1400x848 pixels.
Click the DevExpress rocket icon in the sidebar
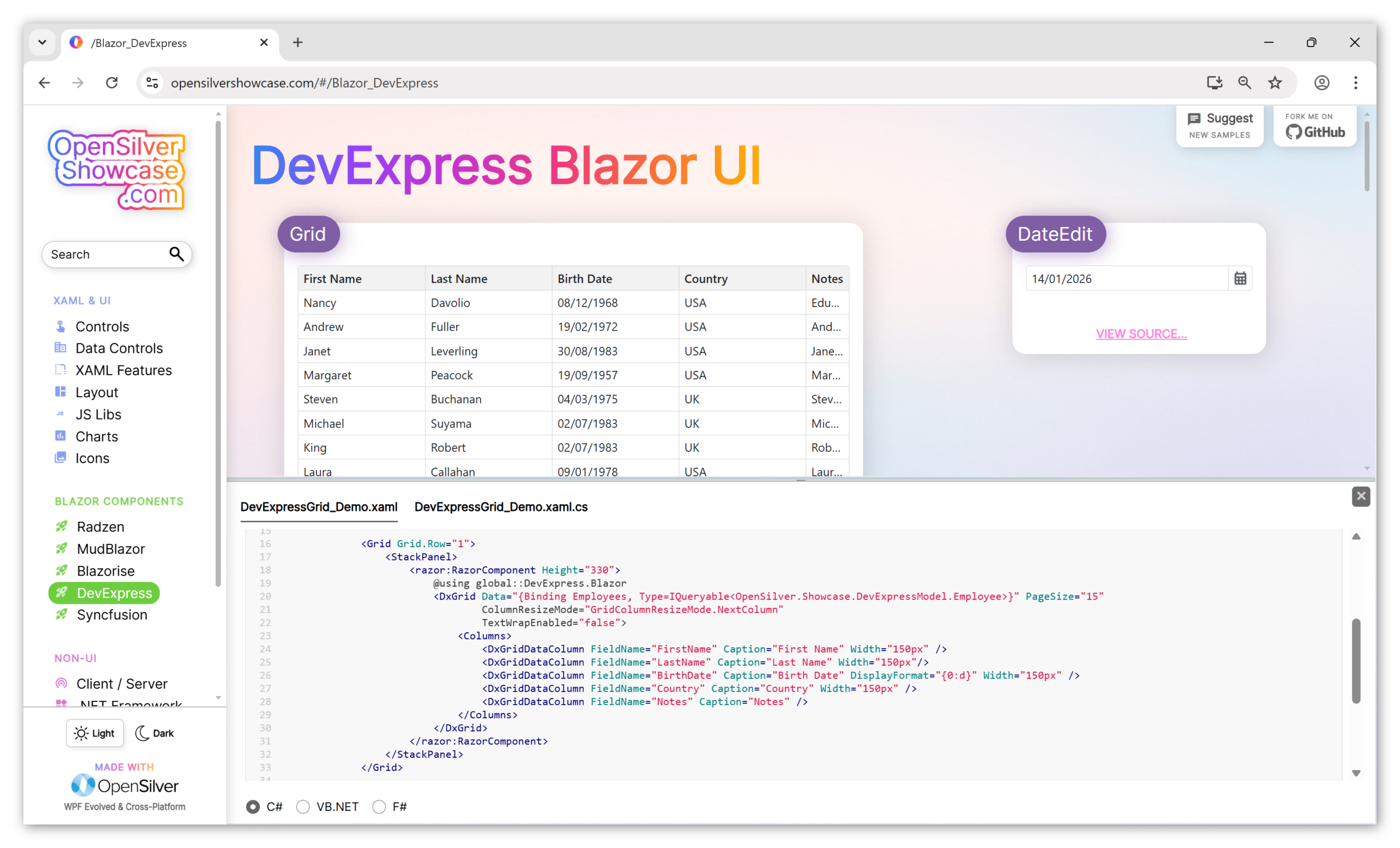point(61,593)
